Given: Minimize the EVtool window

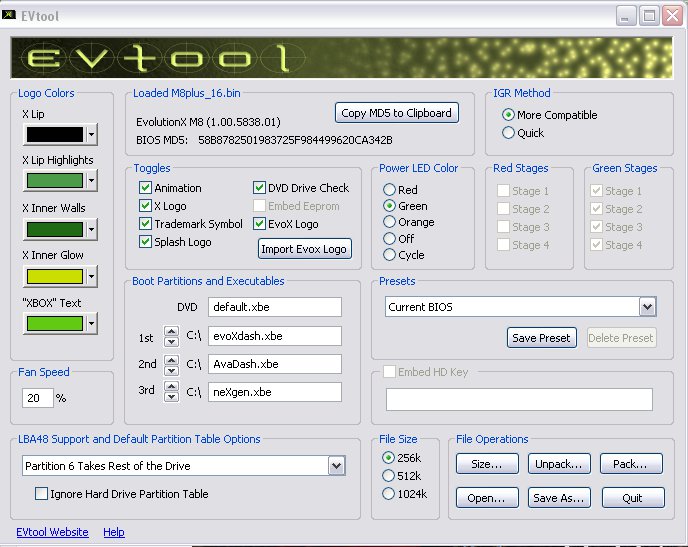Looking at the screenshot, I should tap(626, 16).
